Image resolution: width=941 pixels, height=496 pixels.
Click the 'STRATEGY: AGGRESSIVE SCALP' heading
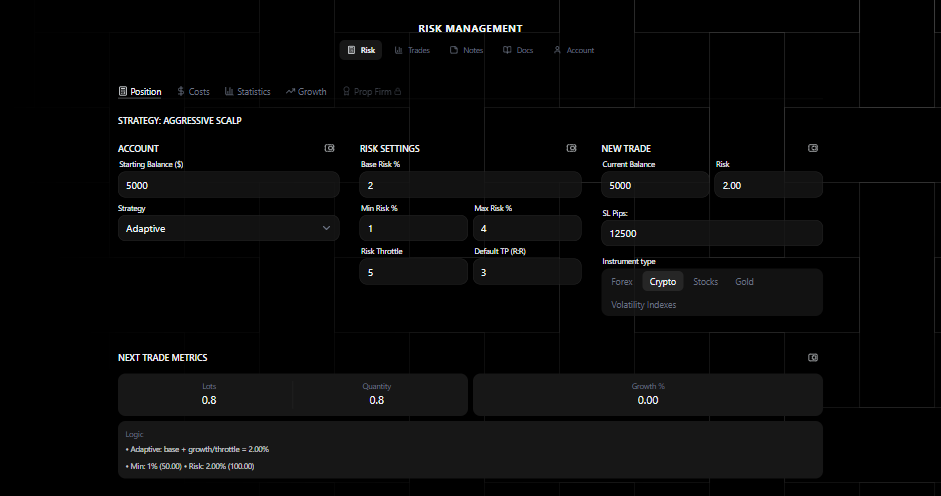click(x=179, y=121)
